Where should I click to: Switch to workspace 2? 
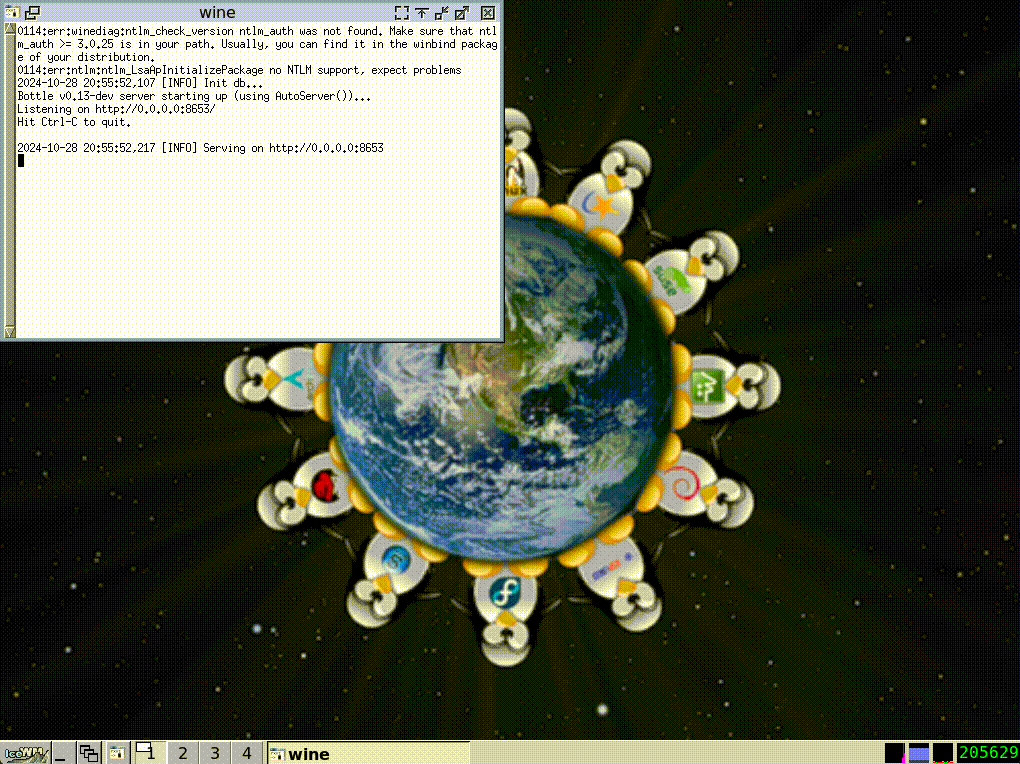(183, 754)
